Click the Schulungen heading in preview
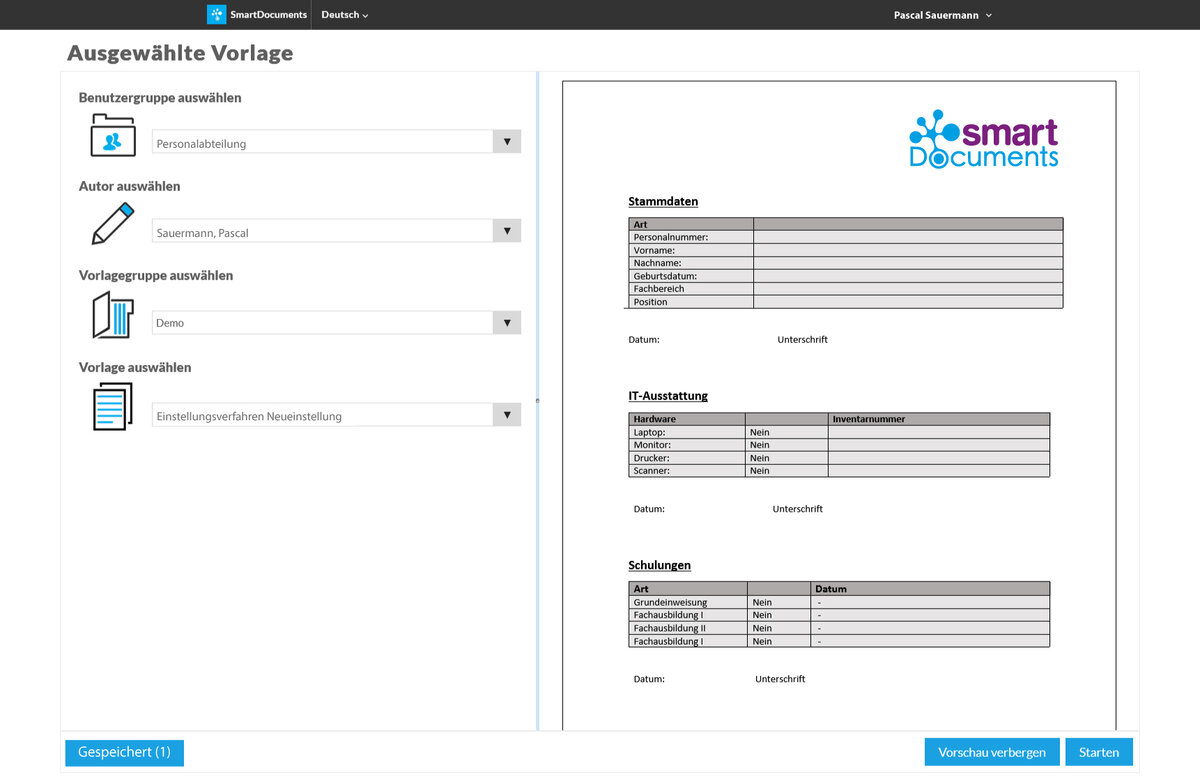This screenshot has height=782, width=1200. point(659,565)
